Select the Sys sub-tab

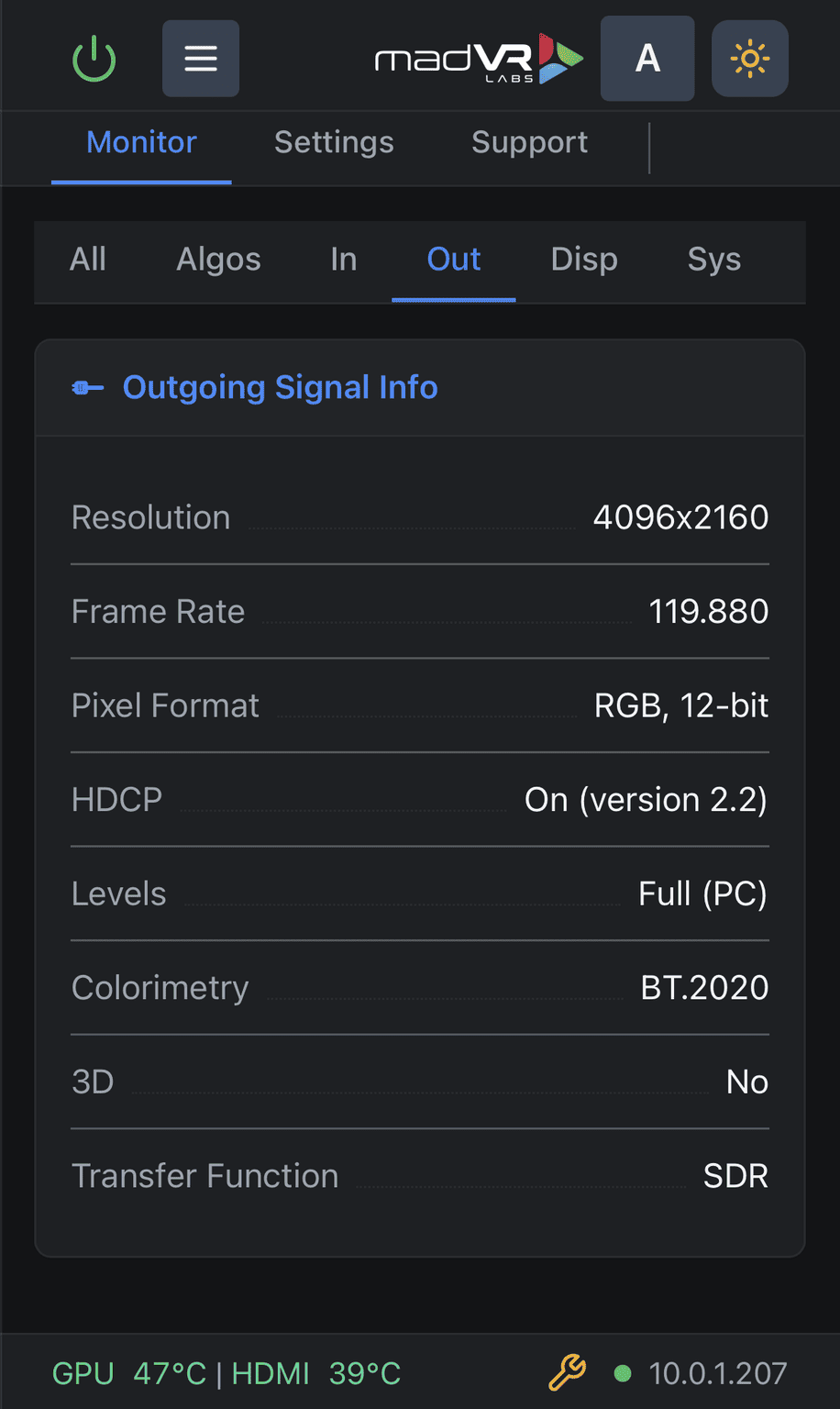(713, 260)
